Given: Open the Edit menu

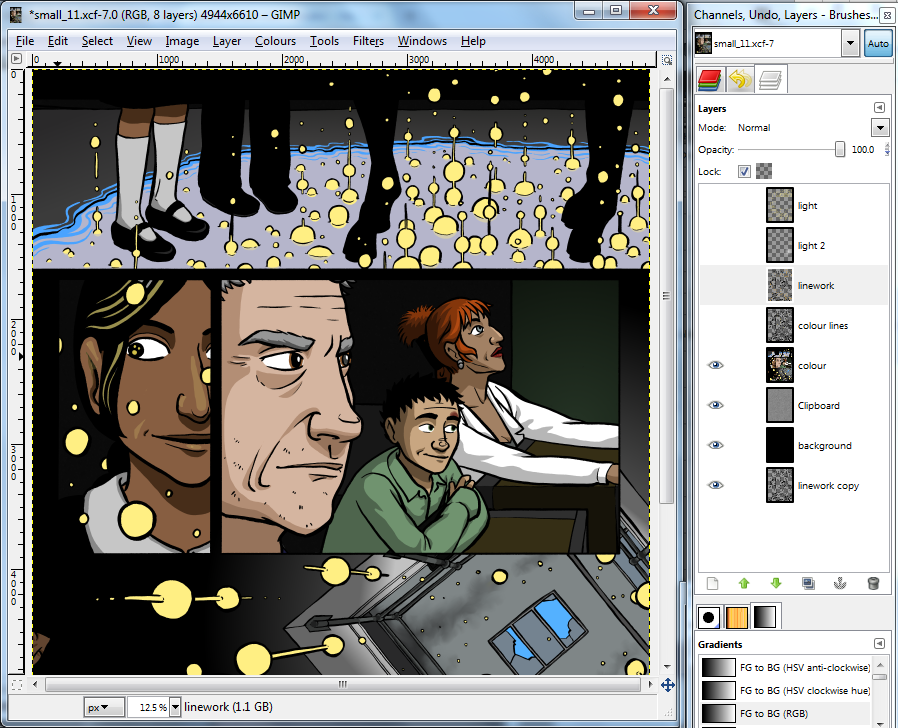Looking at the screenshot, I should [x=57, y=41].
